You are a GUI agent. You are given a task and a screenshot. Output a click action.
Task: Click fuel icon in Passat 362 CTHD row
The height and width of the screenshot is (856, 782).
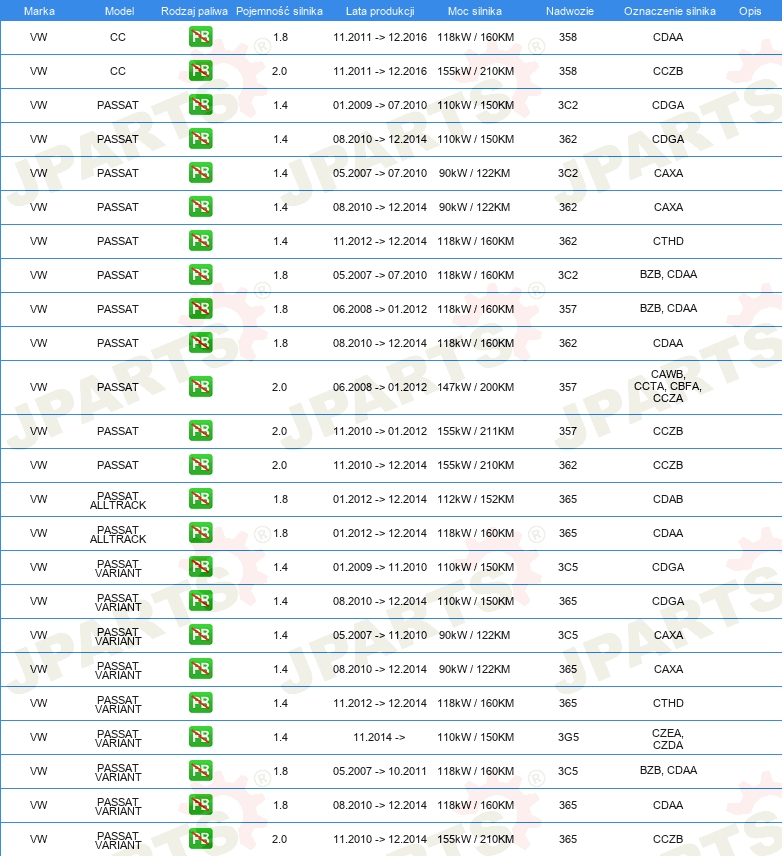point(200,241)
